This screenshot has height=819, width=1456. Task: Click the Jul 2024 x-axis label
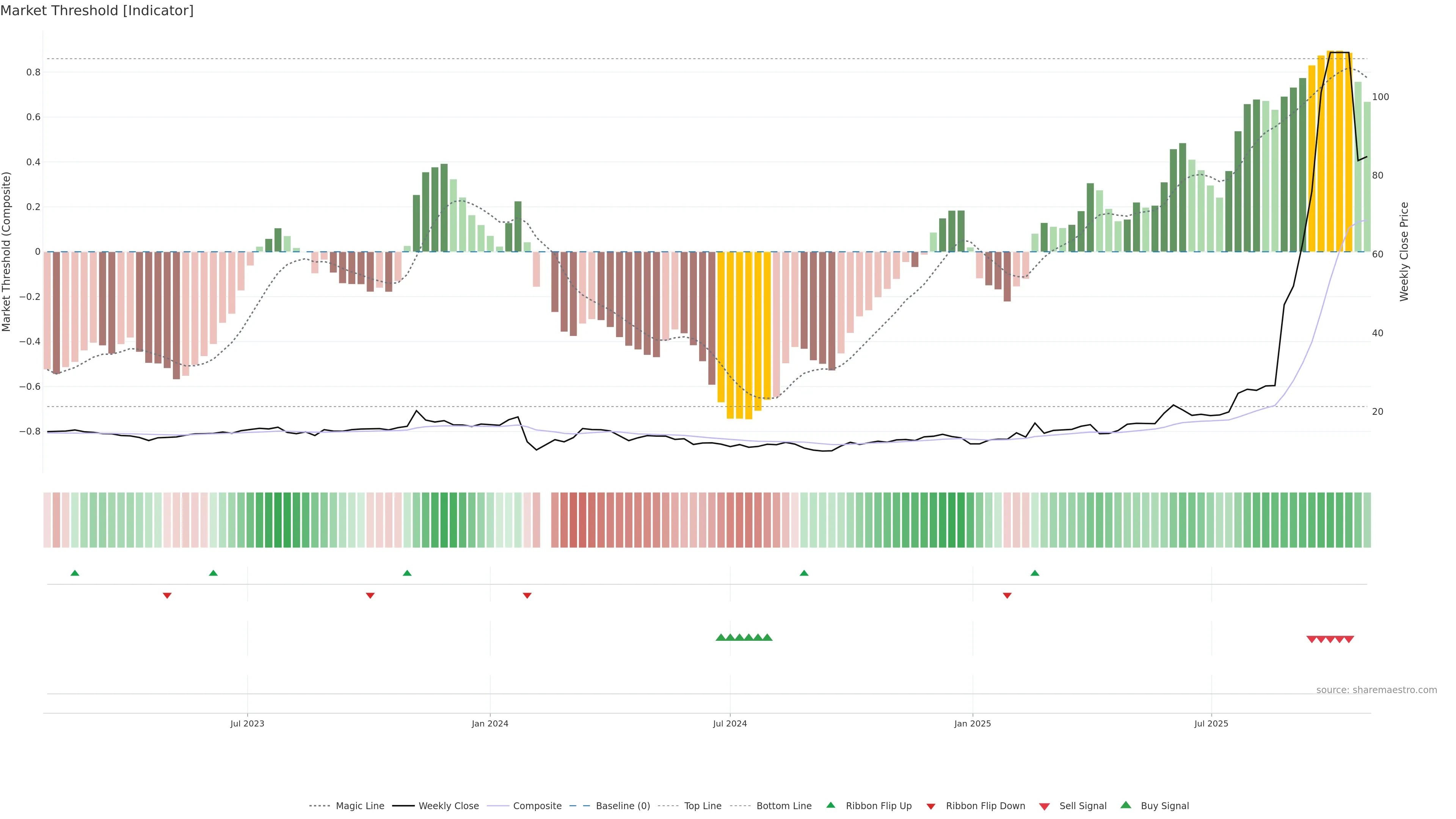(x=730, y=723)
